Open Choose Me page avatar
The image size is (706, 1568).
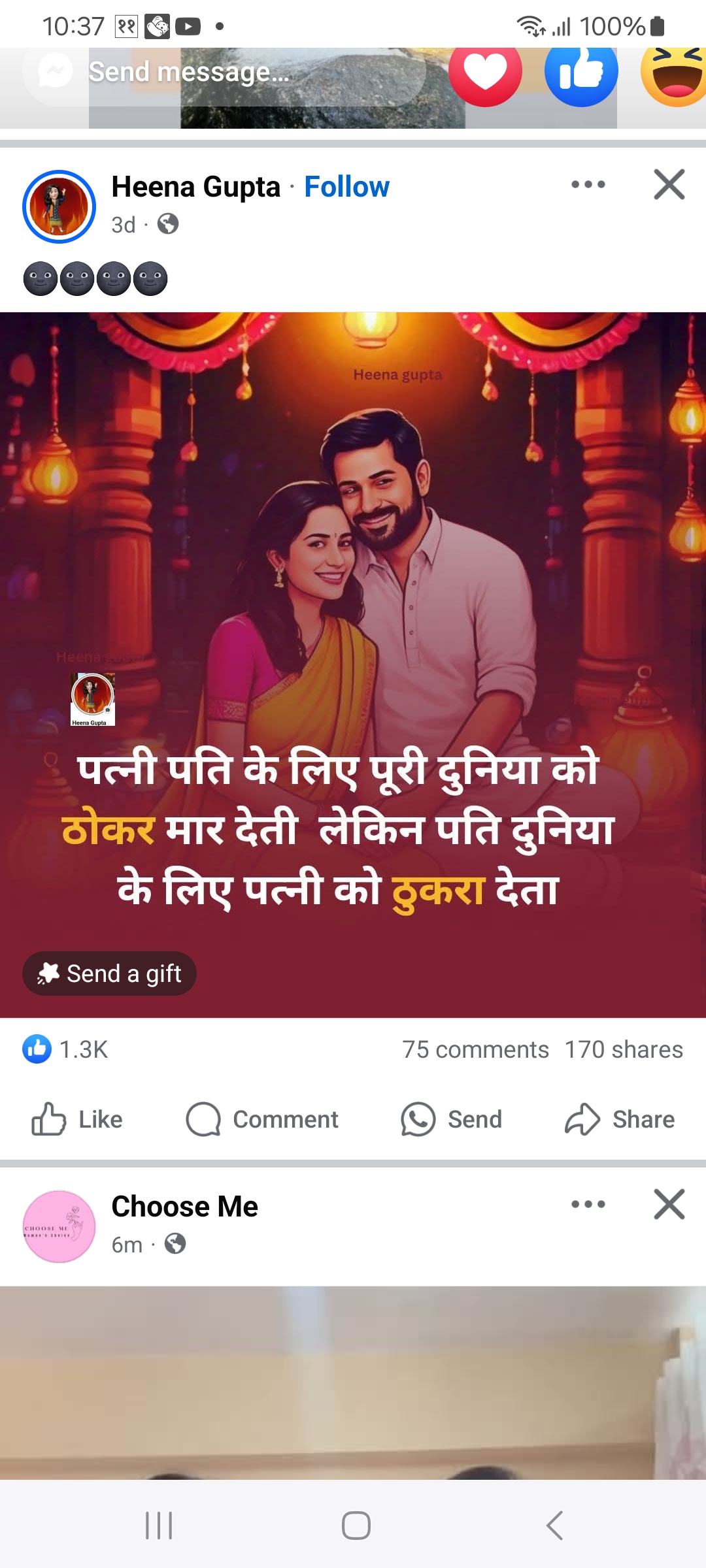[59, 1226]
